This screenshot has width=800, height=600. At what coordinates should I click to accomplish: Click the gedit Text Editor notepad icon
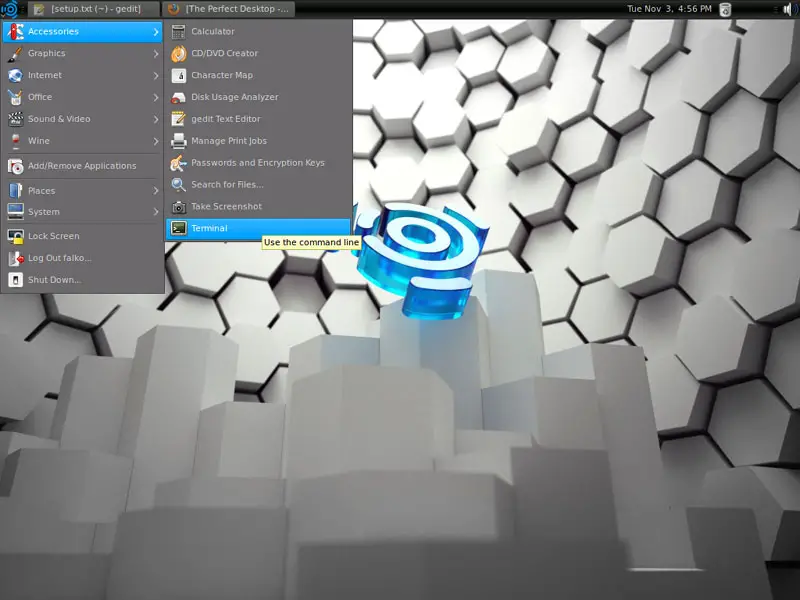click(x=179, y=119)
